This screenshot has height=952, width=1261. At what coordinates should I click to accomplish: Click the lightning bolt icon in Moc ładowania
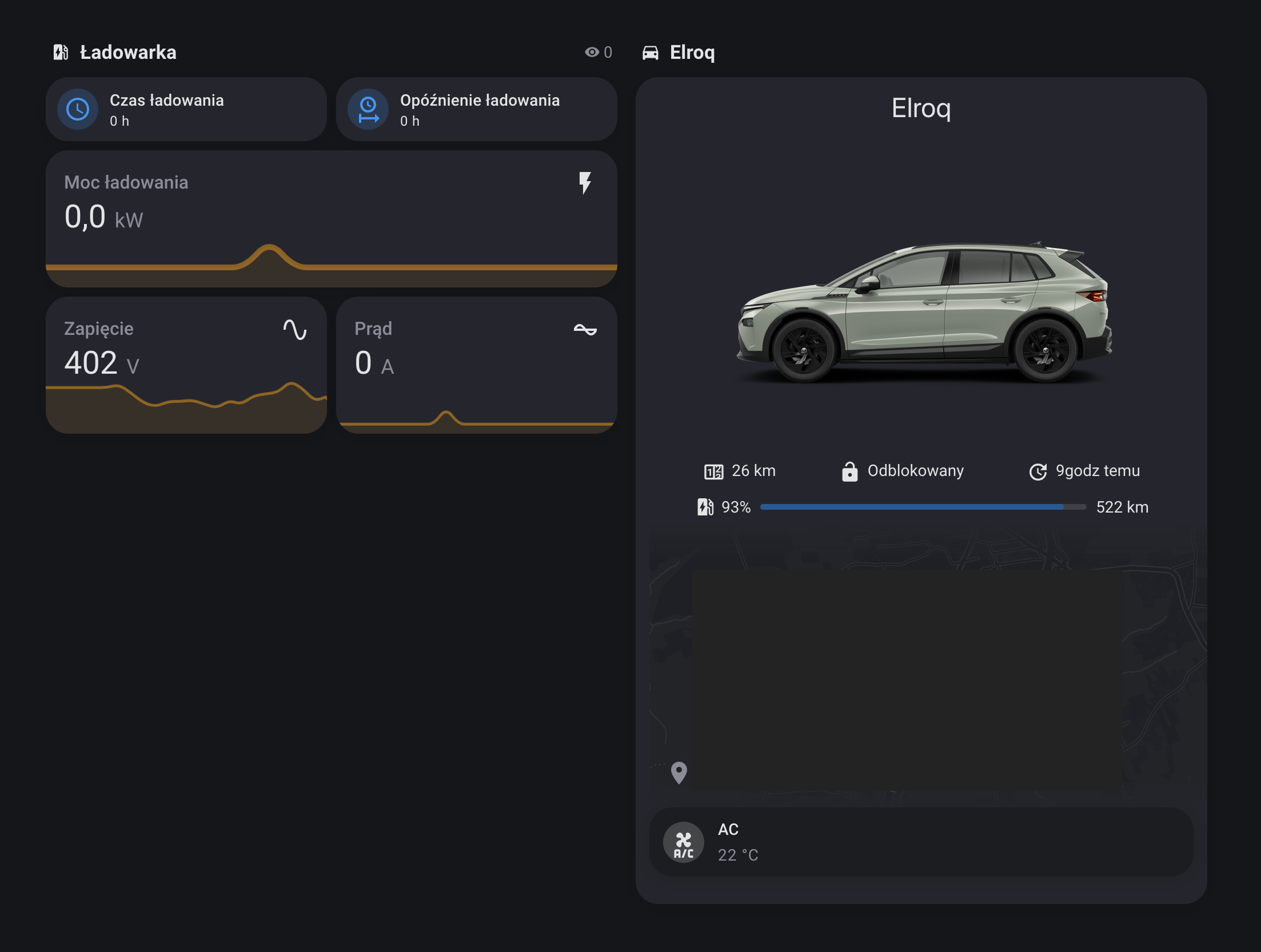(585, 183)
